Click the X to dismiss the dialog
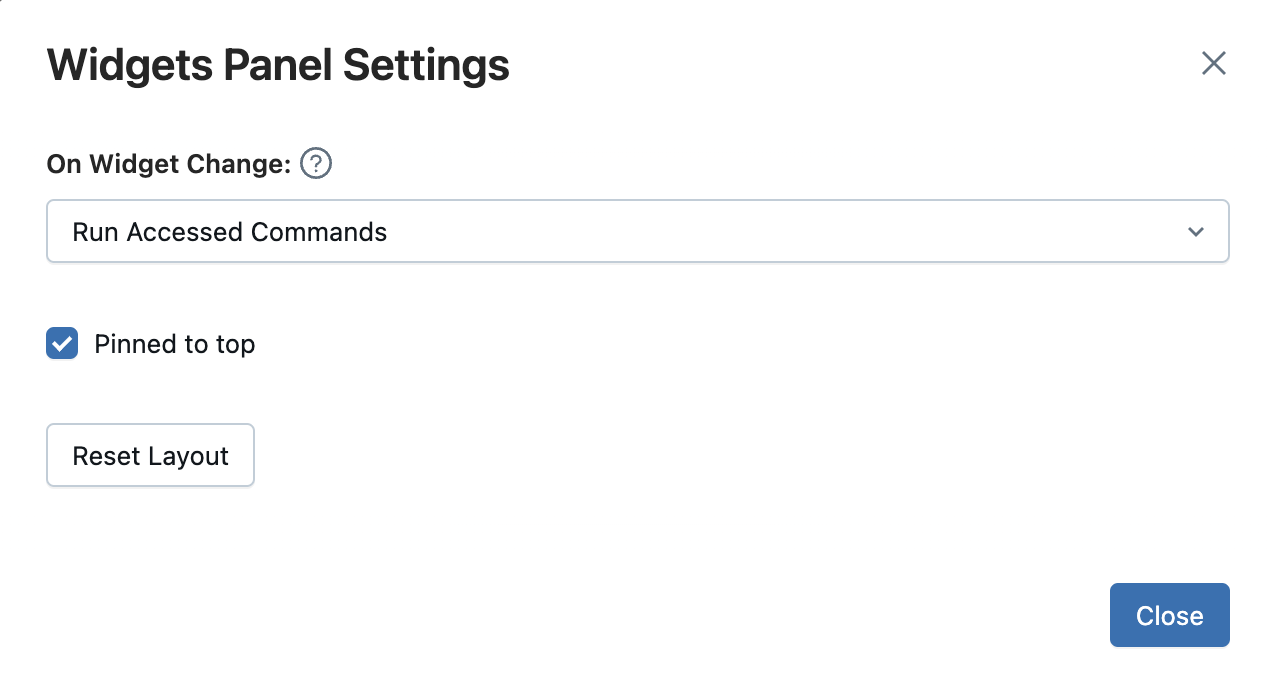The image size is (1274, 696). (x=1213, y=63)
